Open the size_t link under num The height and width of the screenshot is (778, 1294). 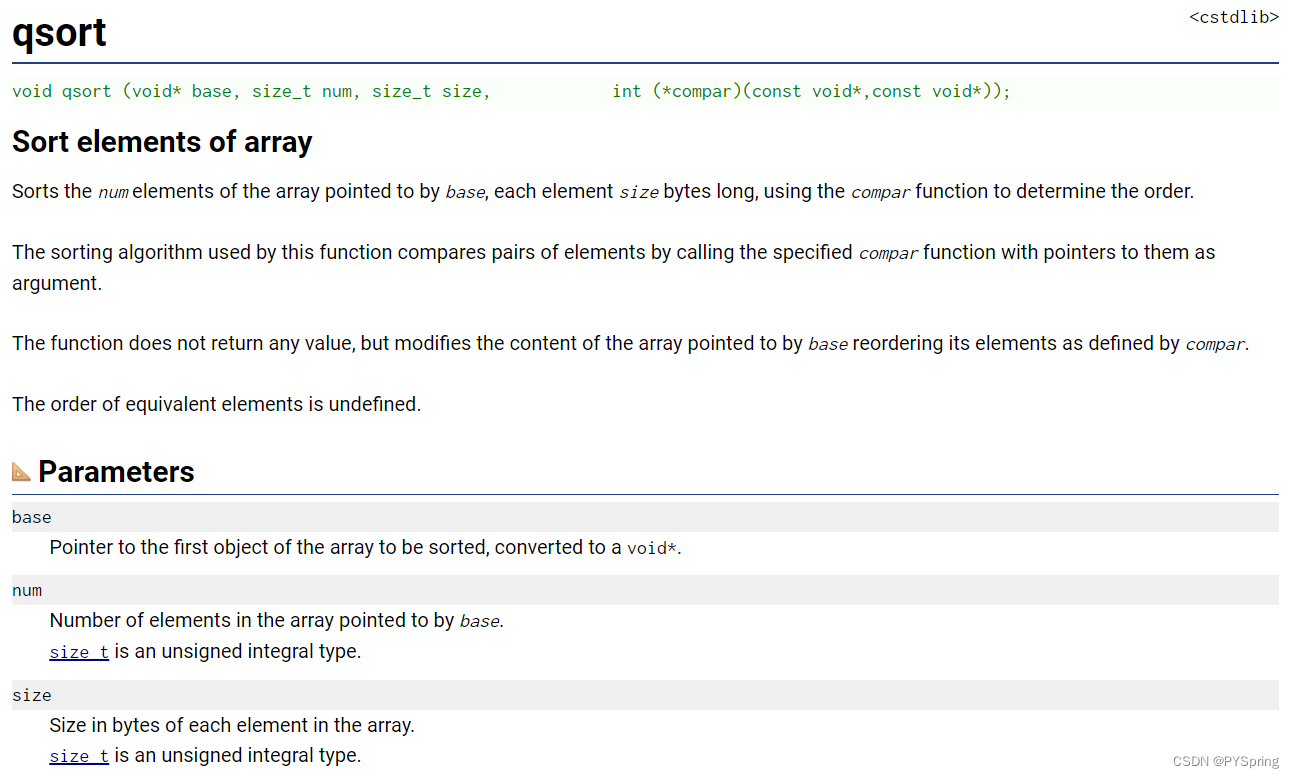(79, 652)
